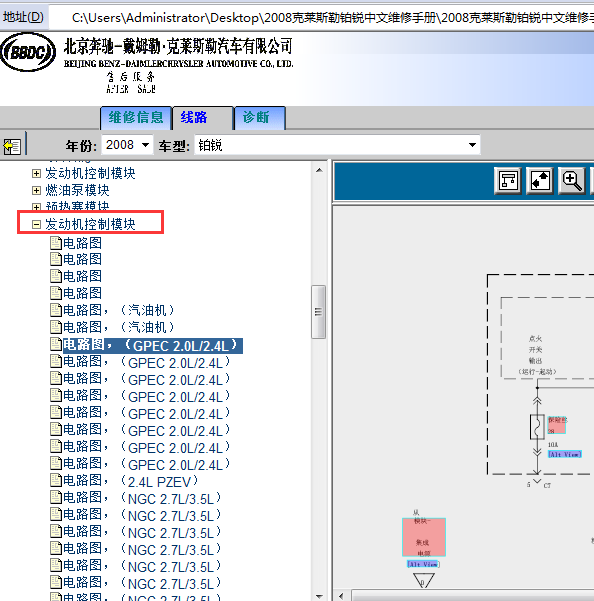Click tree scrollbar up arrow

[x=319, y=170]
